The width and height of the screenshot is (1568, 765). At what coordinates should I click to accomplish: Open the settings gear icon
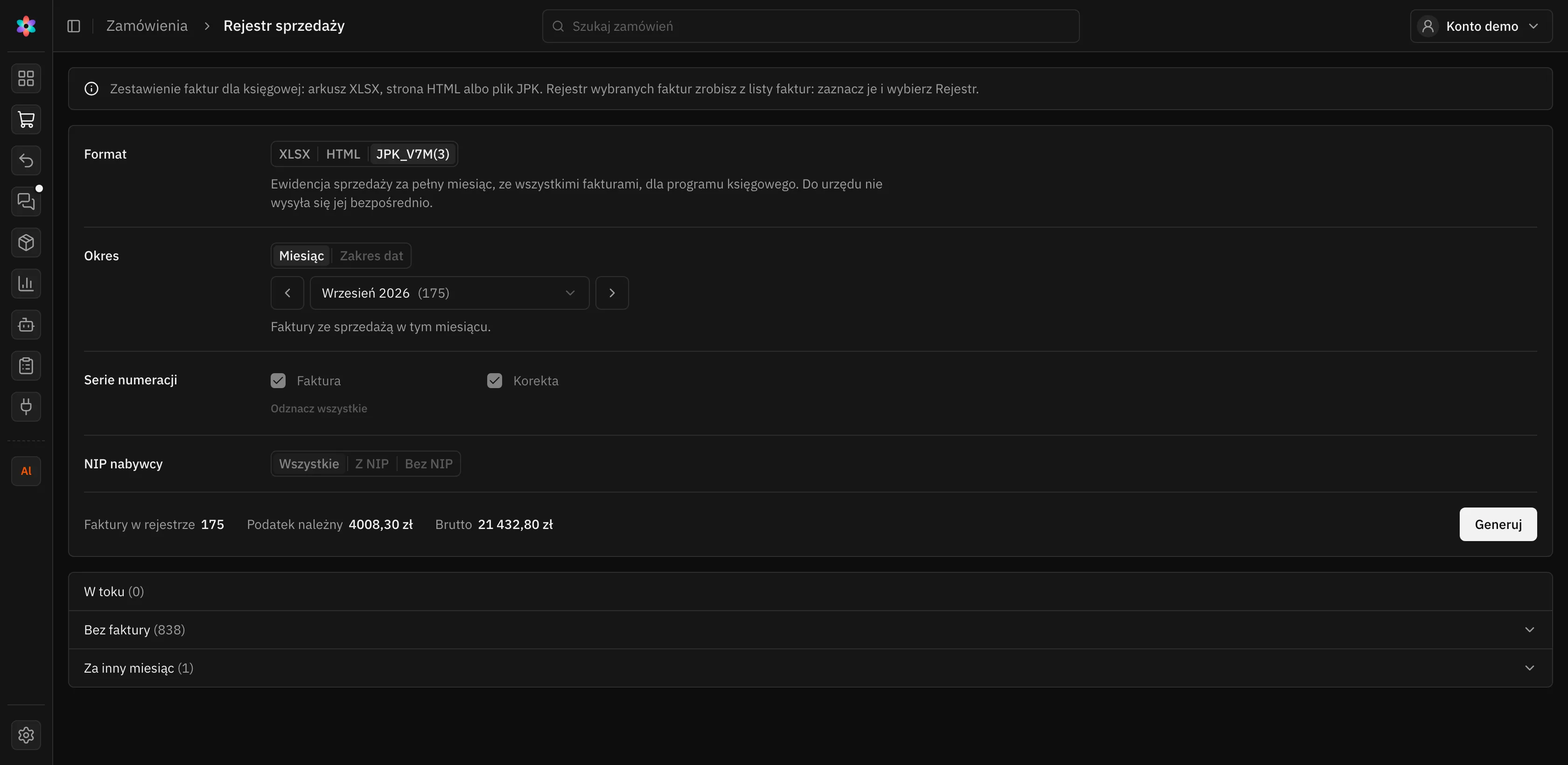point(26,735)
